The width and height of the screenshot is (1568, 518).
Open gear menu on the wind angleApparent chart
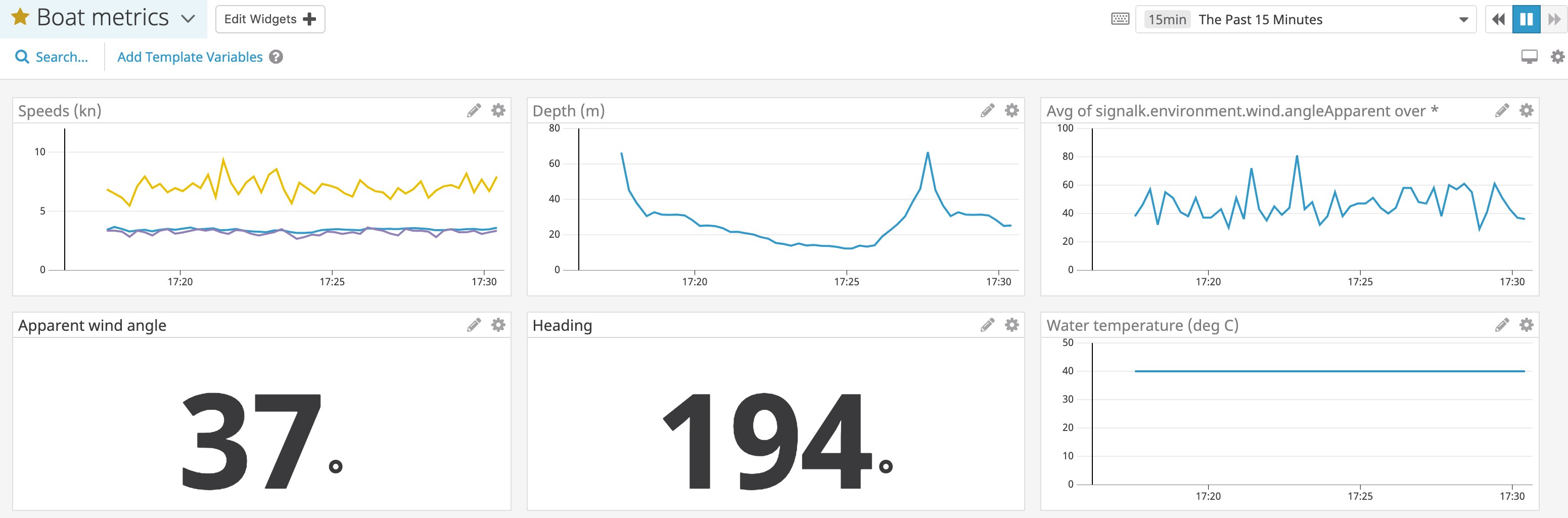(x=1526, y=111)
